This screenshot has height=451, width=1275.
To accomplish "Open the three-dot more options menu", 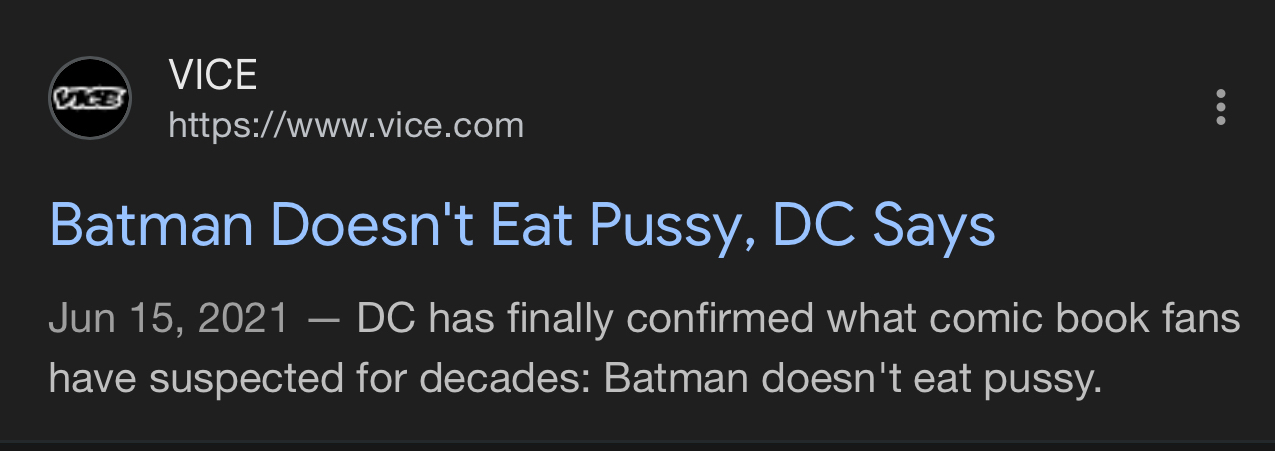I will click(1219, 107).
